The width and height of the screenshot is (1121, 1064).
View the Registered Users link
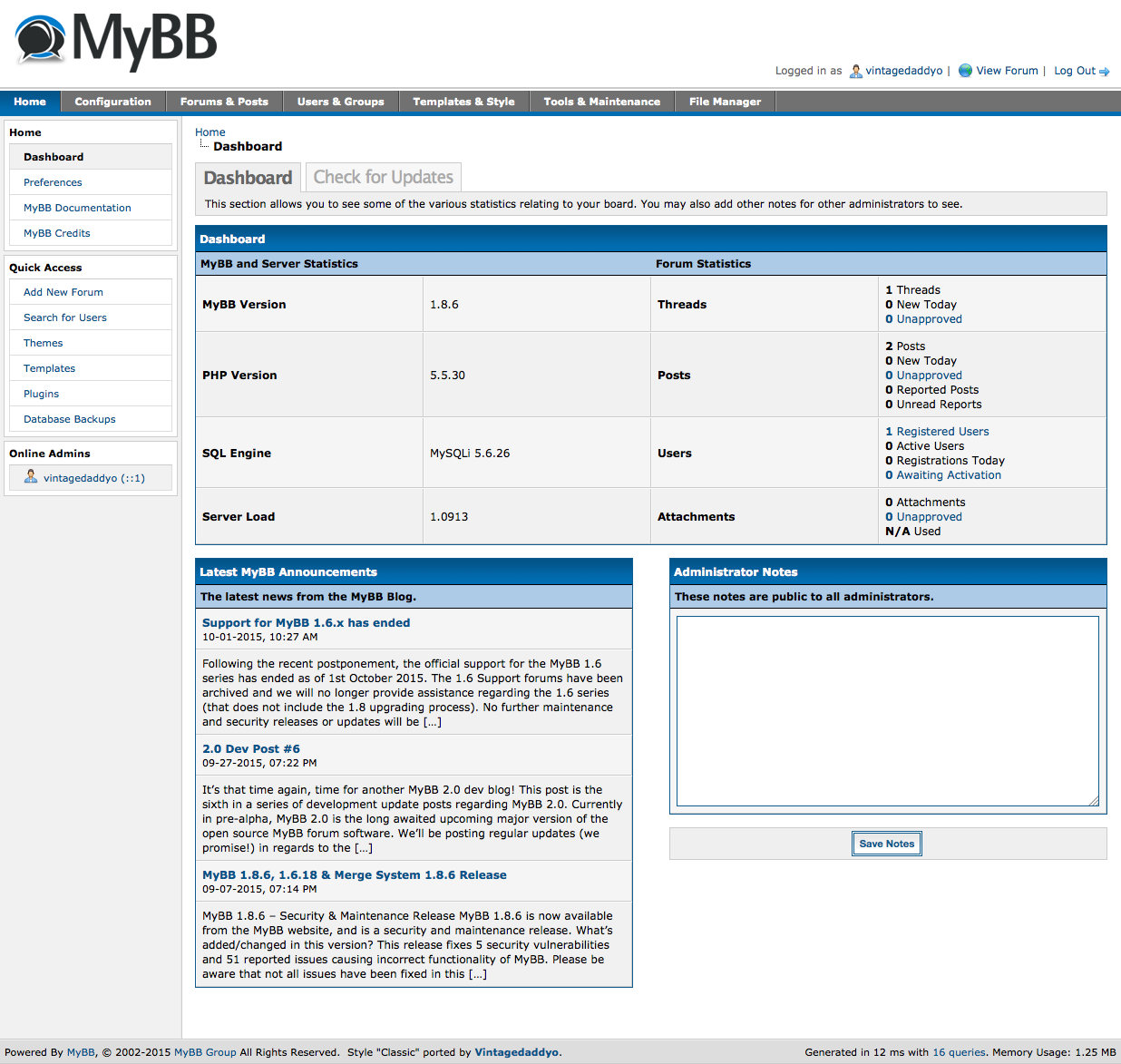click(942, 432)
